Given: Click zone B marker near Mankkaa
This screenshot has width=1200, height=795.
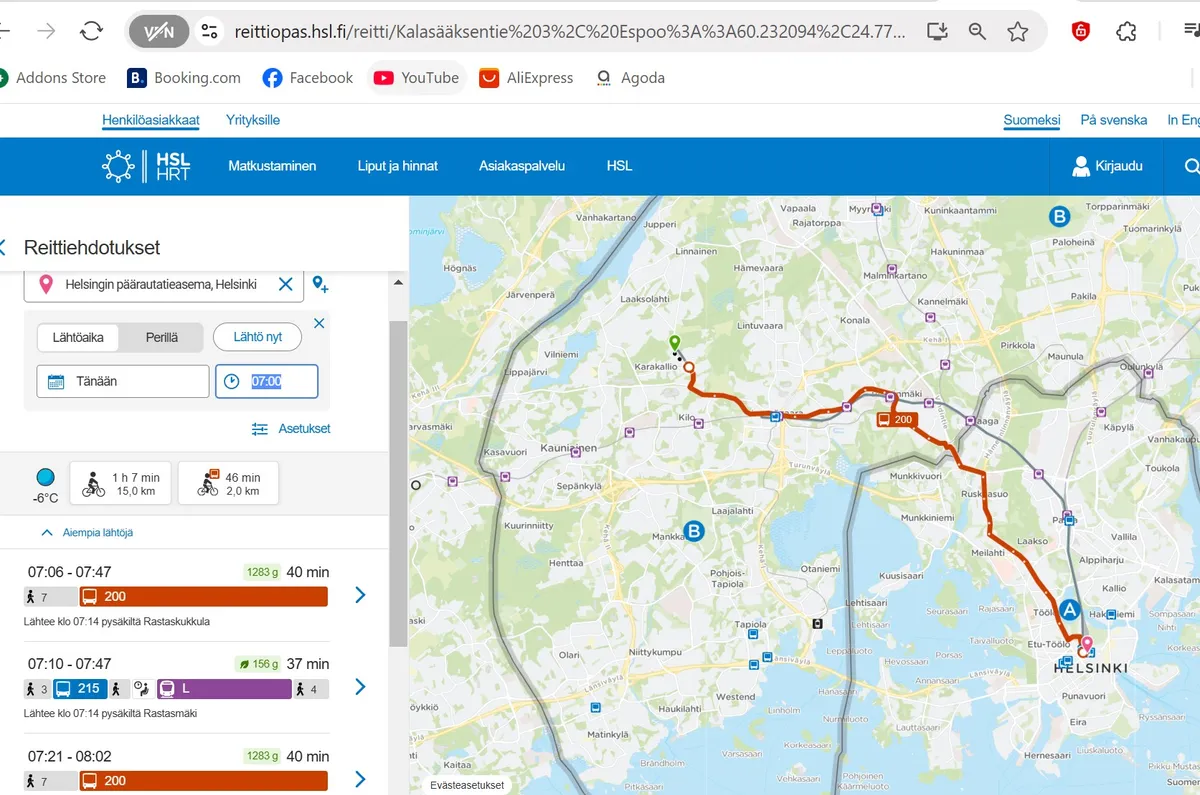Looking at the screenshot, I should (x=693, y=531).
